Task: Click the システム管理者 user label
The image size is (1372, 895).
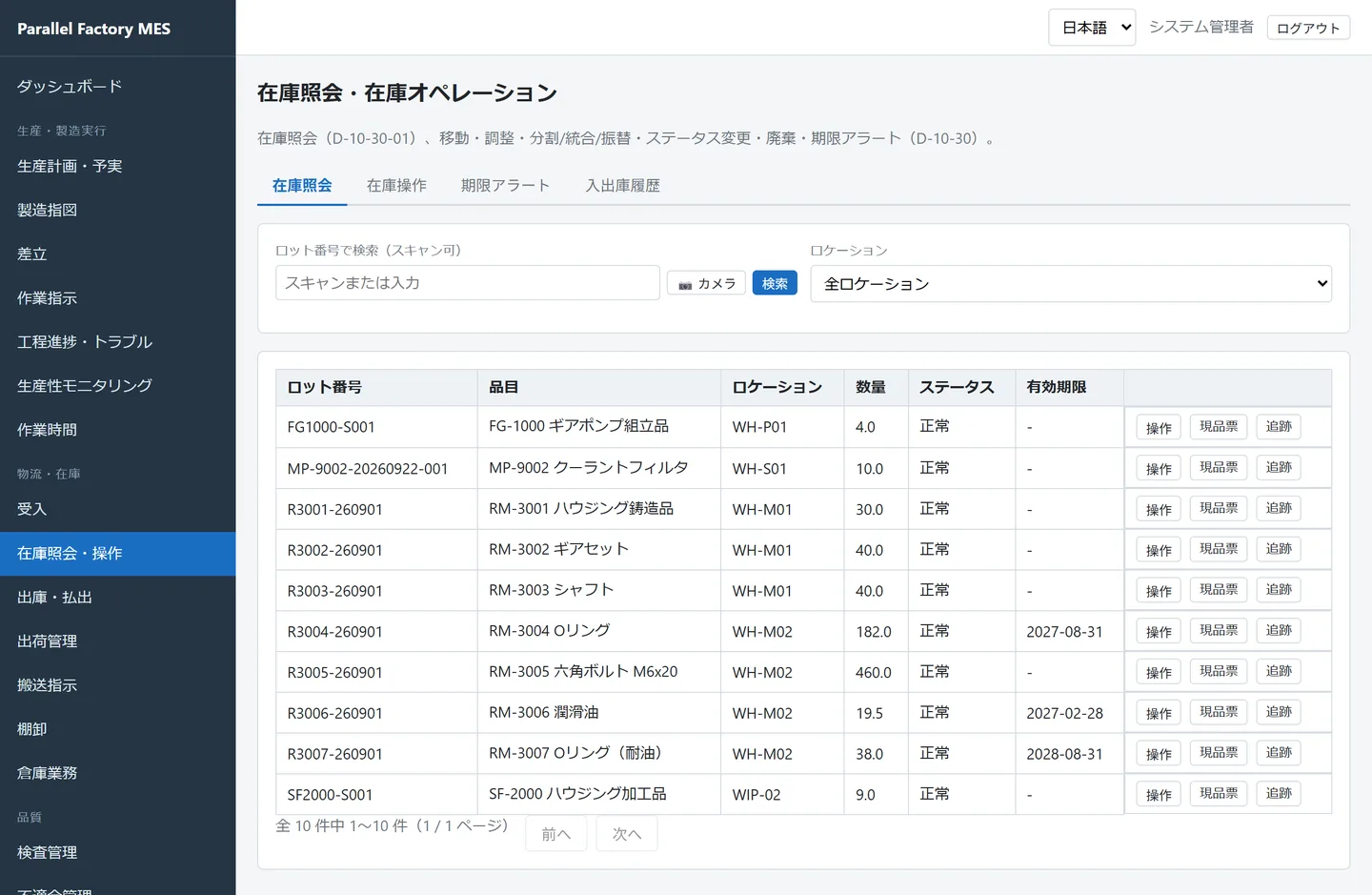Action: coord(1201,27)
